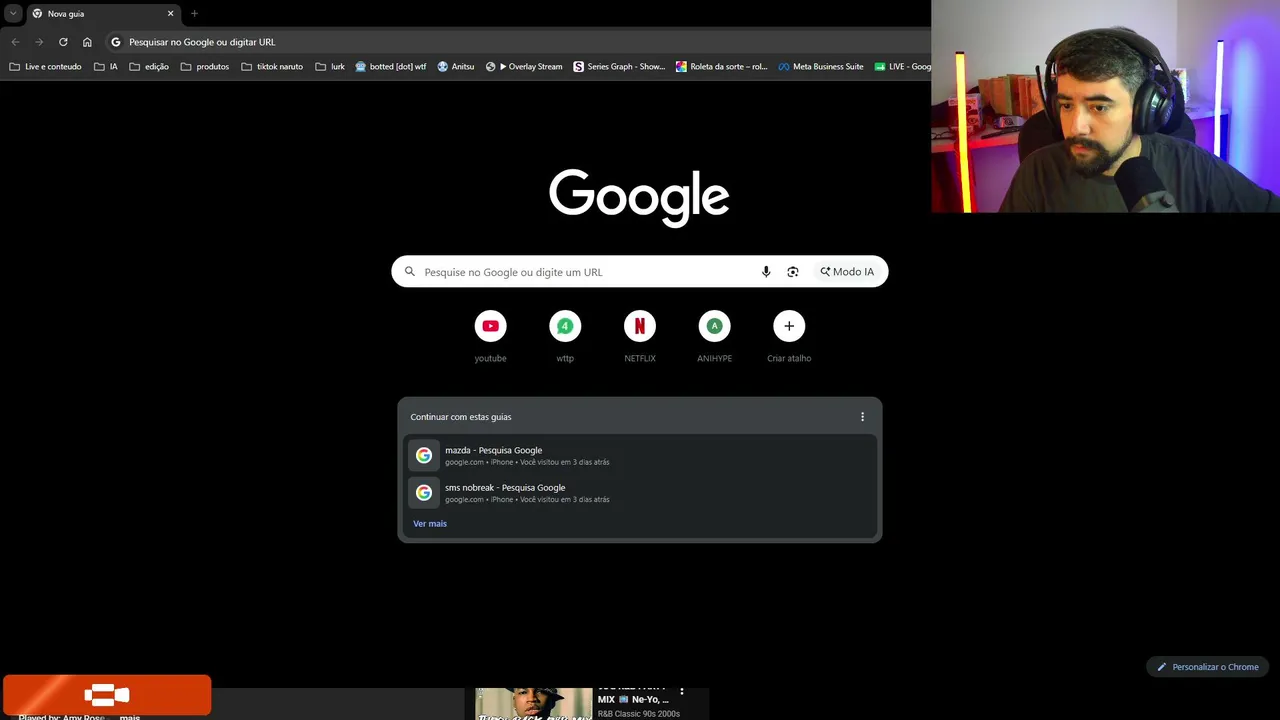1280x720 pixels.
Task: Open the tiktok naruto bookmark folder
Action: [x=272, y=67]
